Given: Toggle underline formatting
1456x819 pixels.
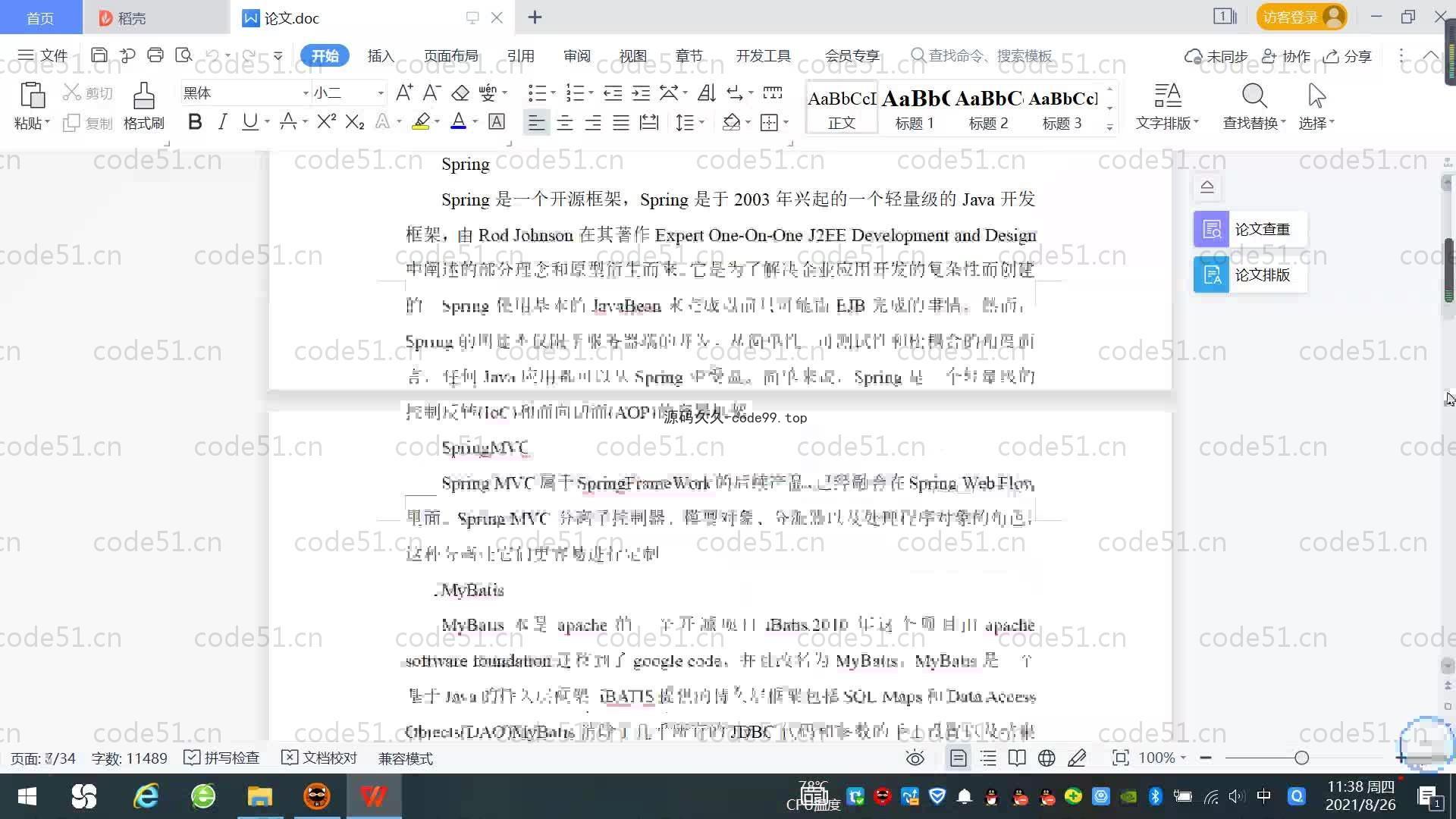Looking at the screenshot, I should point(249,122).
